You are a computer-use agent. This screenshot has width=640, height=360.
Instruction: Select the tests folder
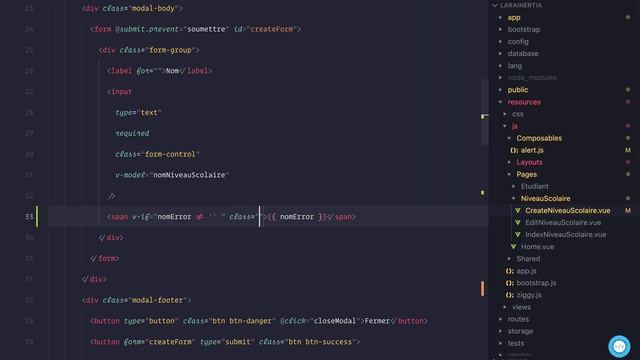point(516,343)
